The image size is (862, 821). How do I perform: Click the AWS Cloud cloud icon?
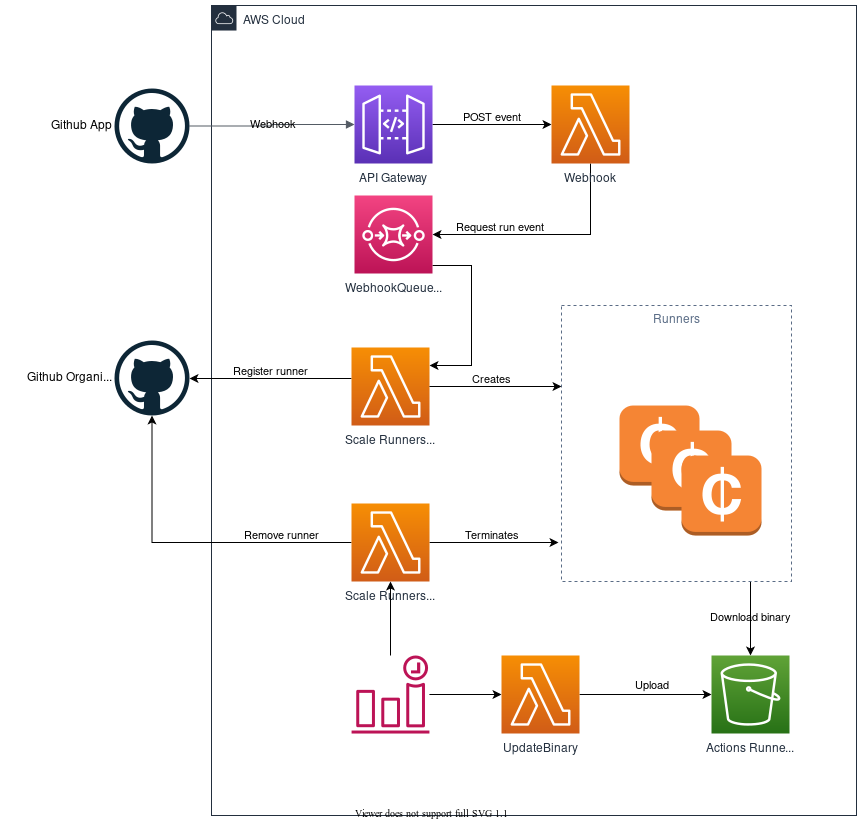coord(224,19)
